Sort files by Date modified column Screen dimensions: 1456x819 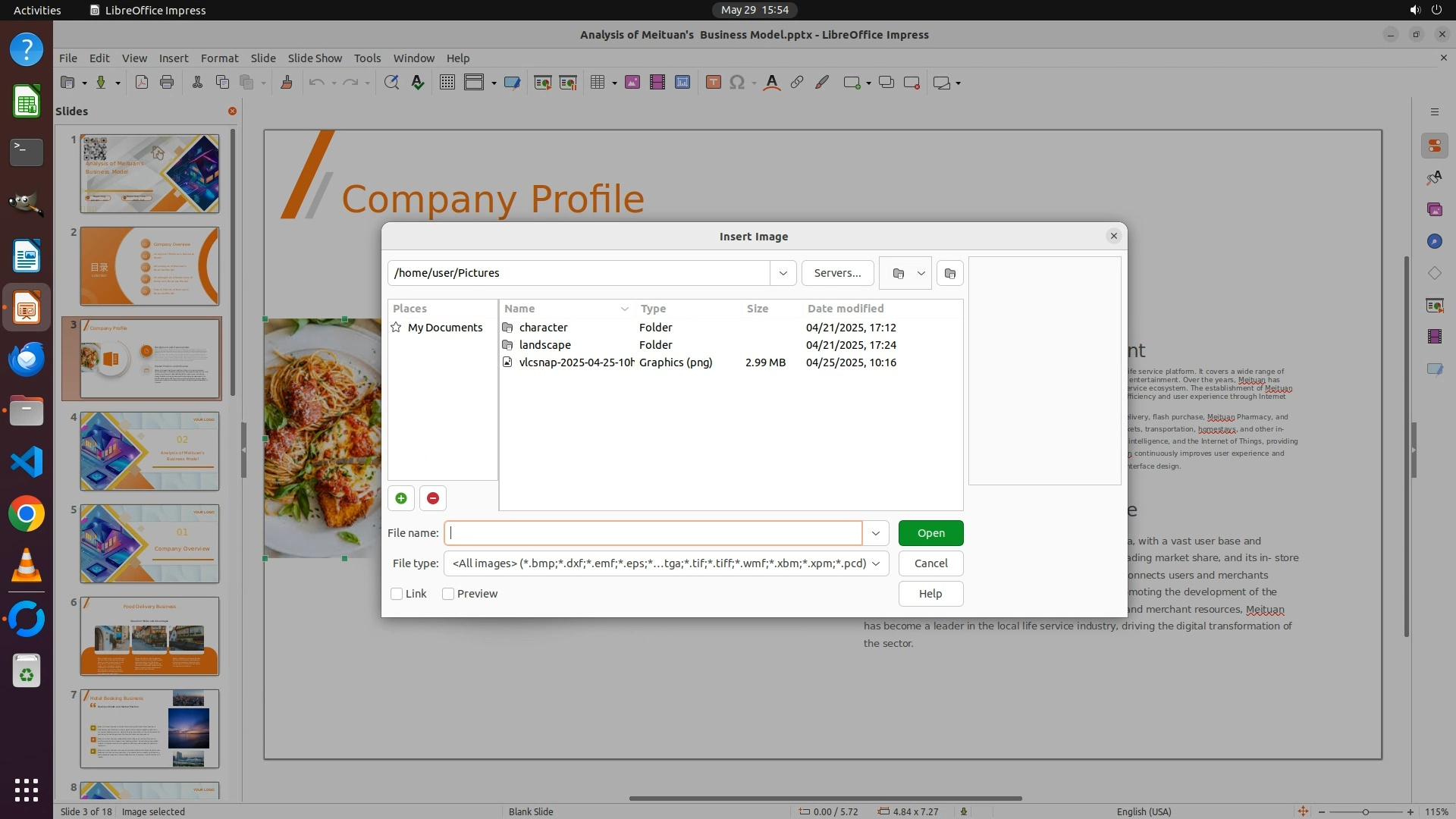point(845,309)
